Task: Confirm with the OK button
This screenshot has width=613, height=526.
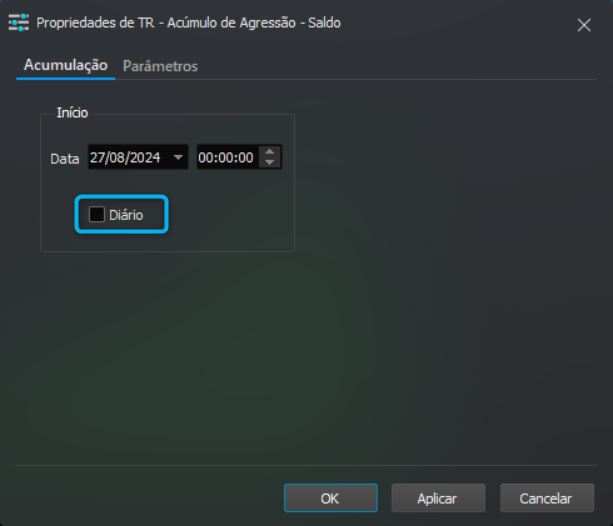Action: coord(331,498)
